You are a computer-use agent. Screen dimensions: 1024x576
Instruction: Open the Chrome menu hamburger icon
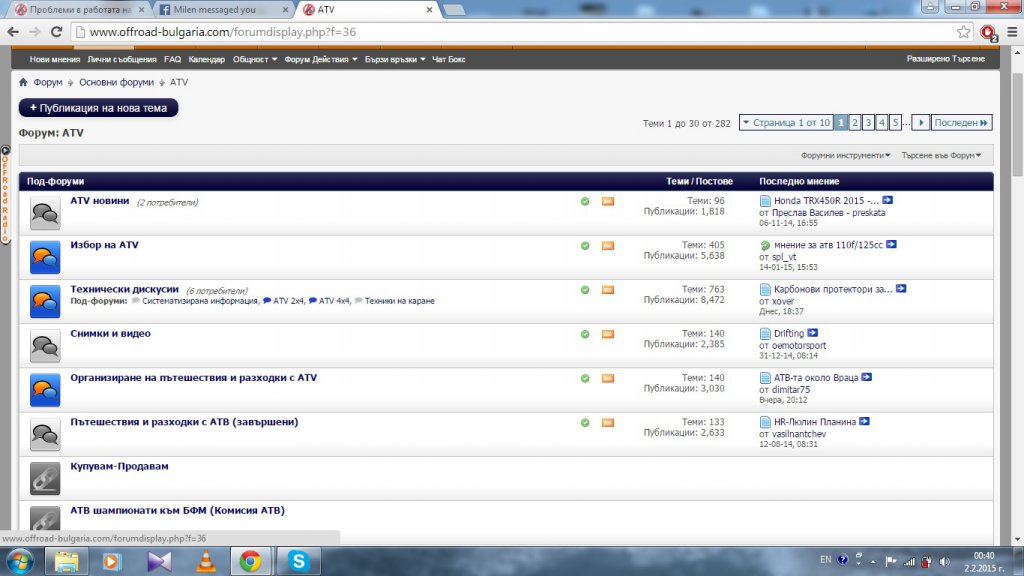(x=1012, y=32)
